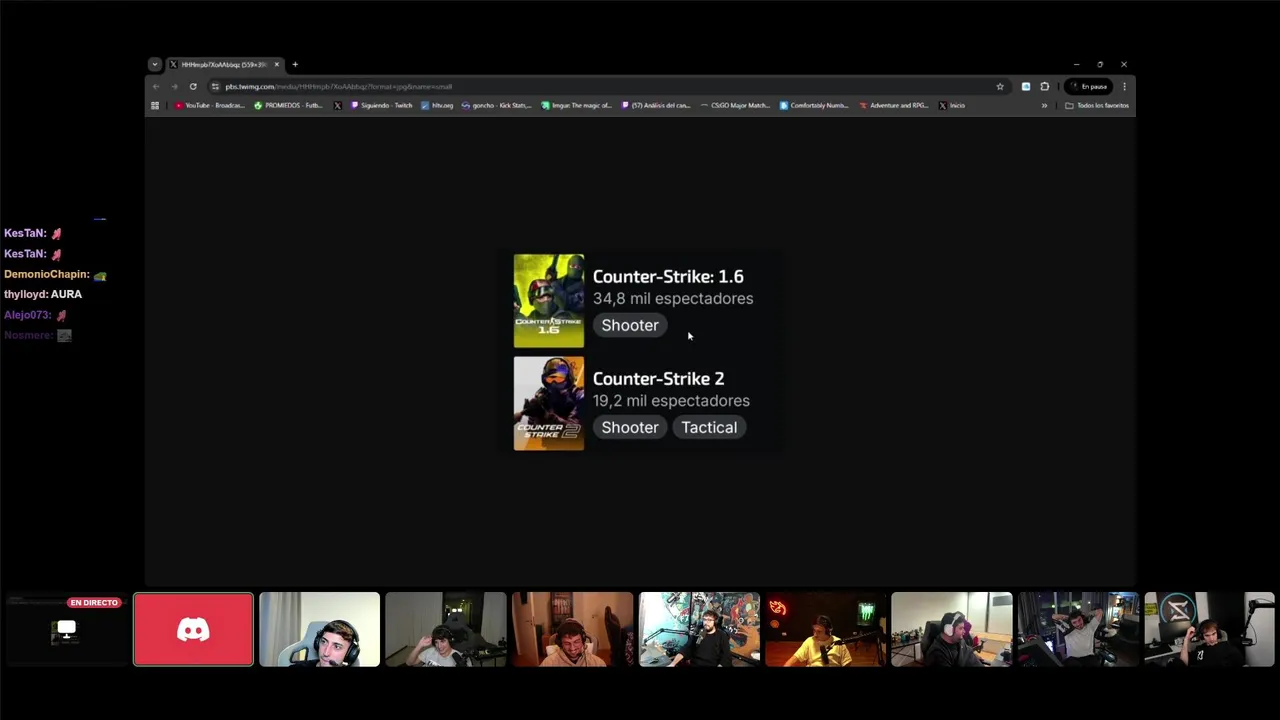
Task: Click Nosmere username in chat
Action: point(28,335)
